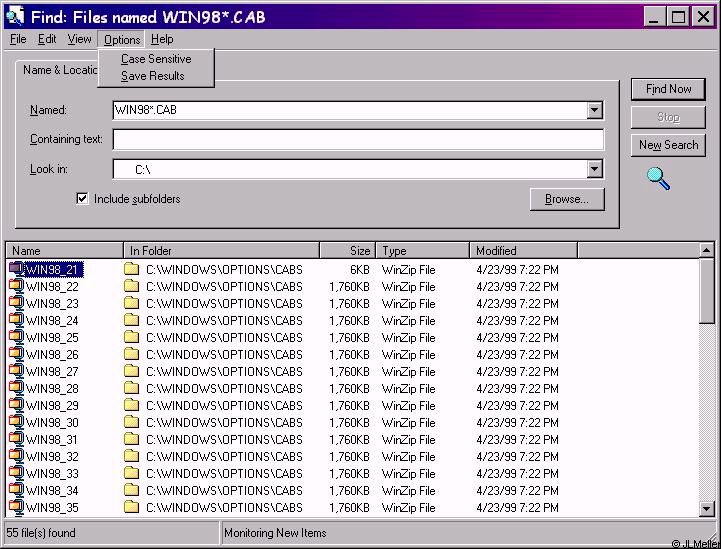This screenshot has width=721, height=549.
Task: Click the results scrollbar up arrow
Action: click(706, 250)
